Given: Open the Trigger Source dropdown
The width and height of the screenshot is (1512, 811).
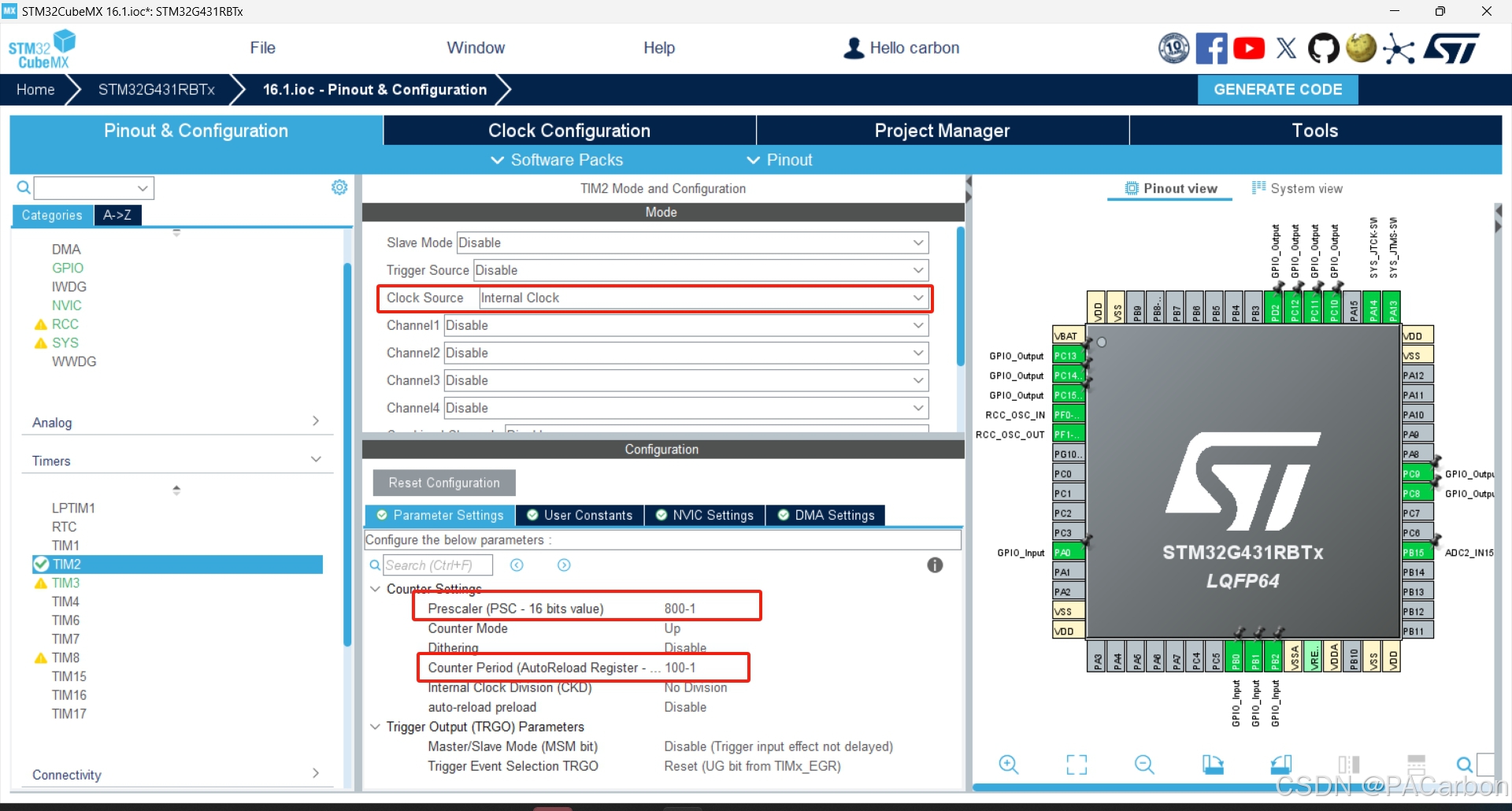Looking at the screenshot, I should pyautogui.click(x=701, y=270).
